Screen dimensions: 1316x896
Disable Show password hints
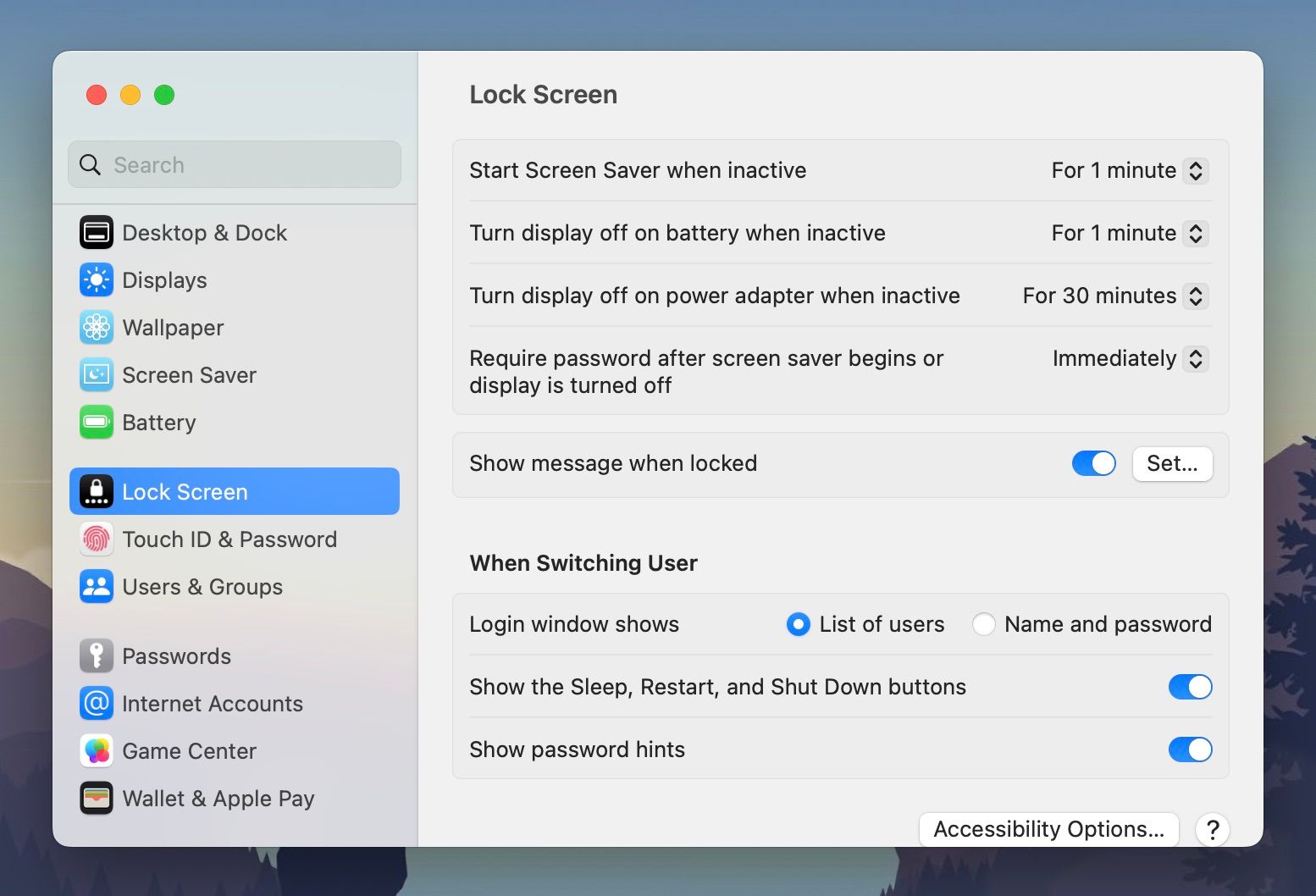1190,749
